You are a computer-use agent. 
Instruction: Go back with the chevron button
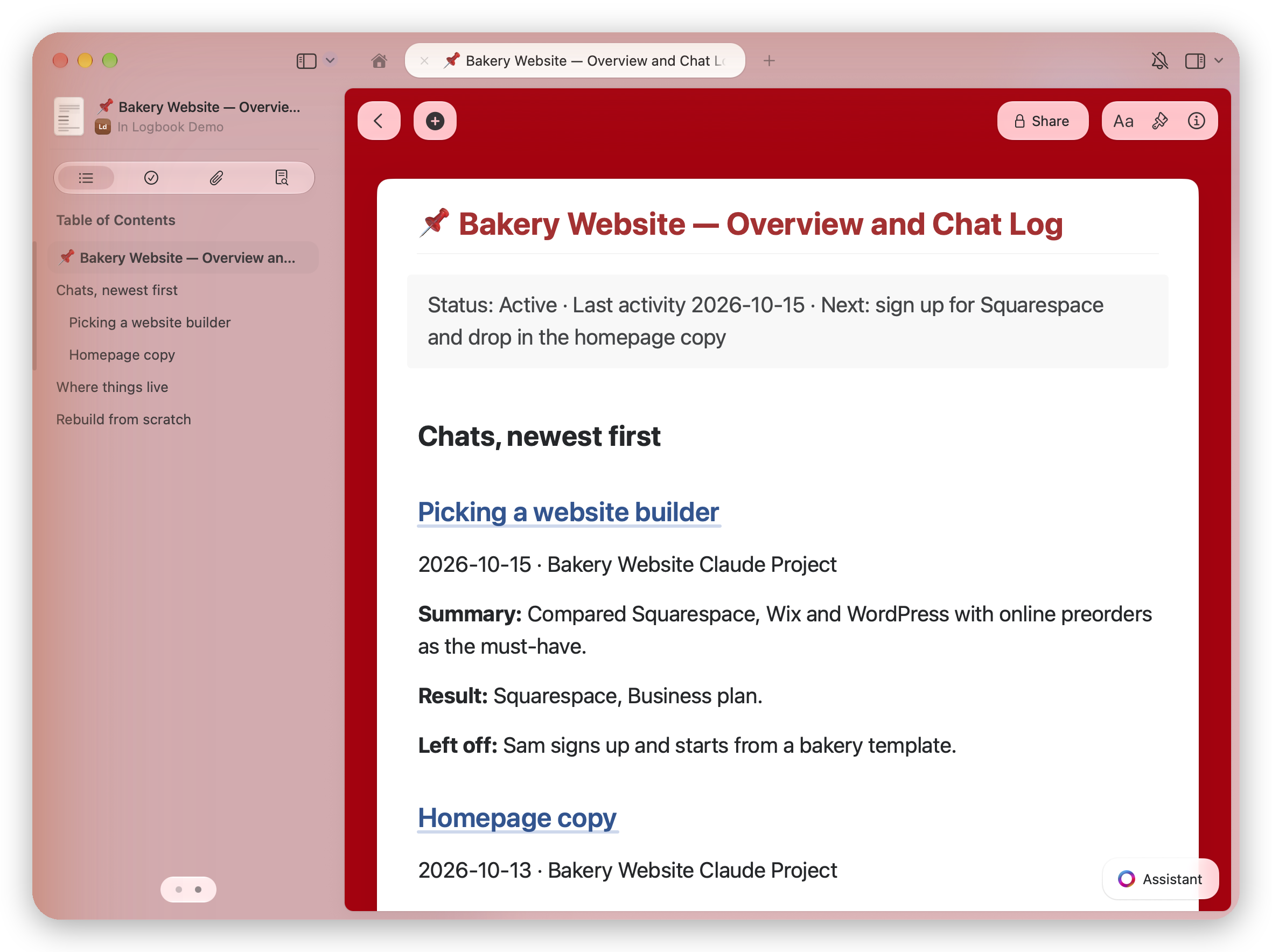(x=379, y=121)
